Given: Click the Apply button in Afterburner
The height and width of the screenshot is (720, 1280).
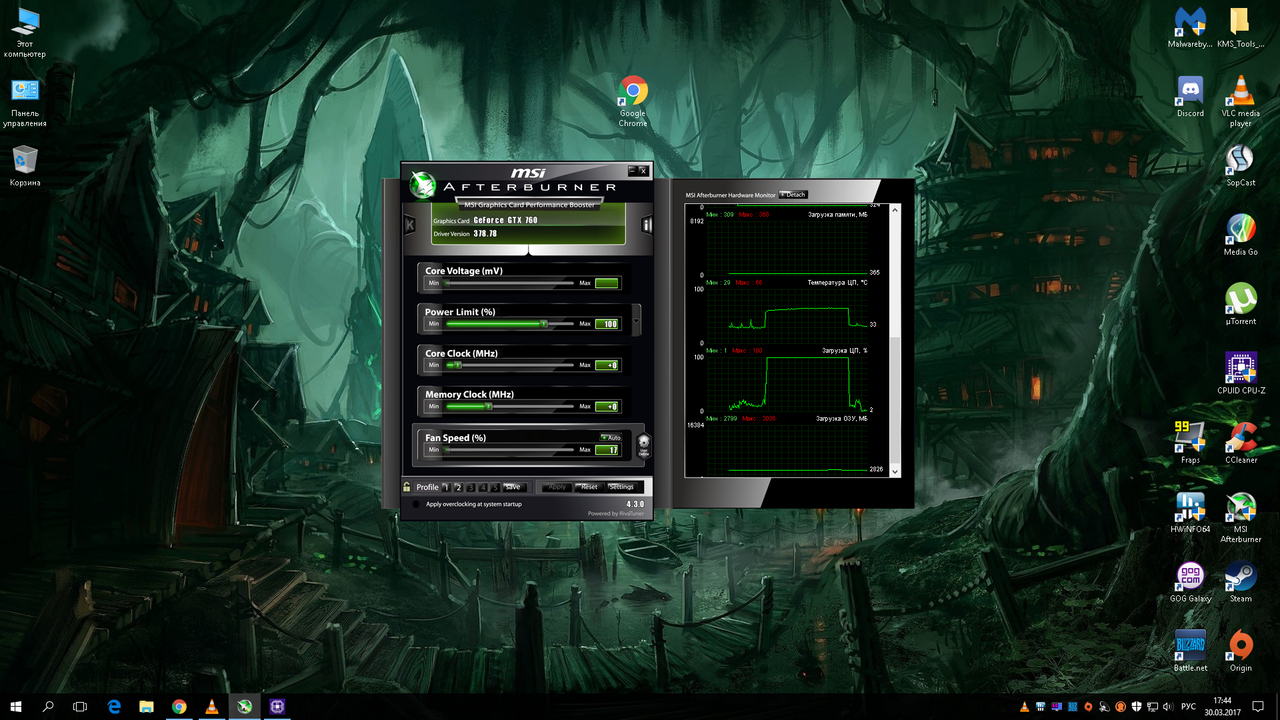Looking at the screenshot, I should click(558, 487).
